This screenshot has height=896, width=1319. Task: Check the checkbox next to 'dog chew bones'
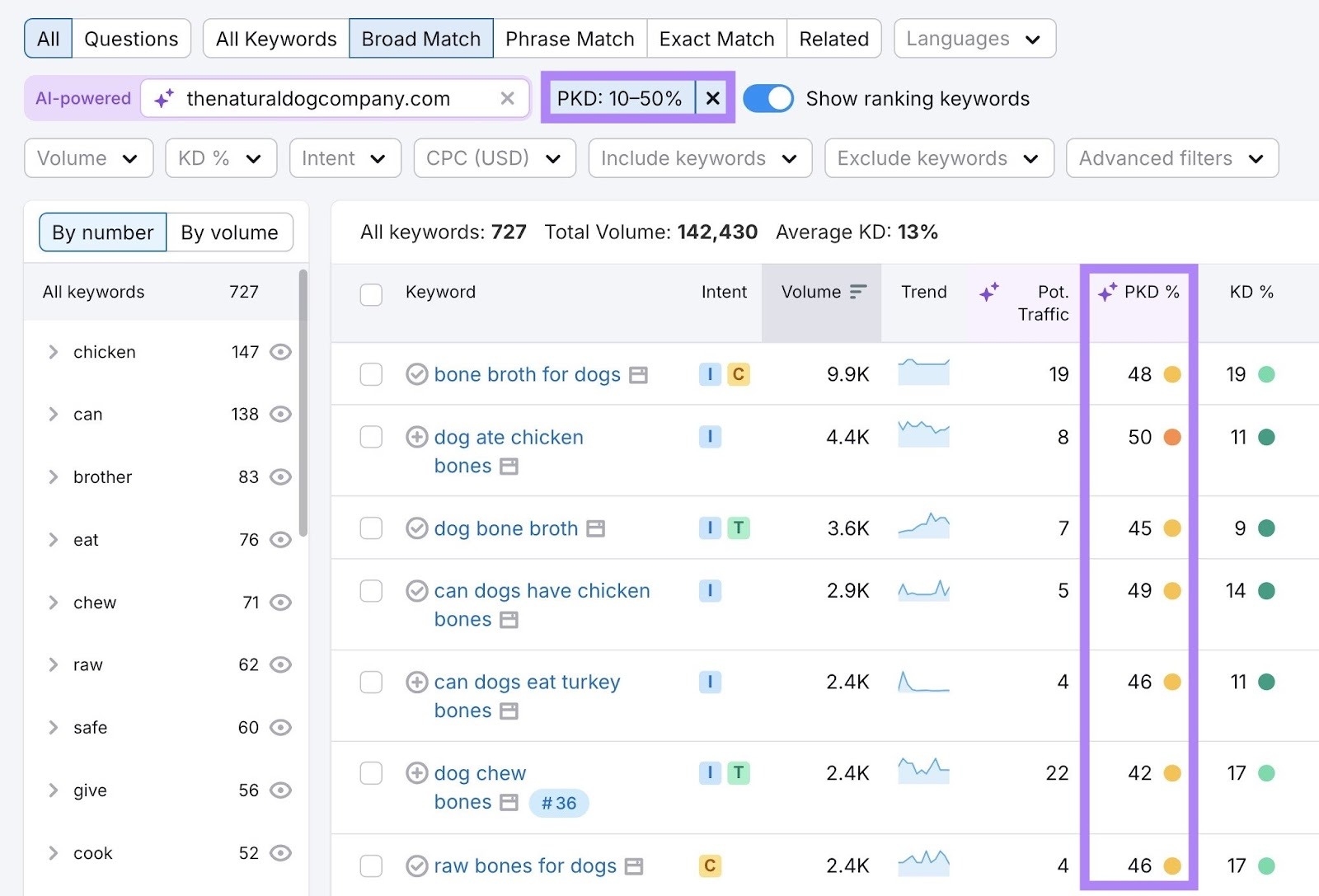[371, 773]
